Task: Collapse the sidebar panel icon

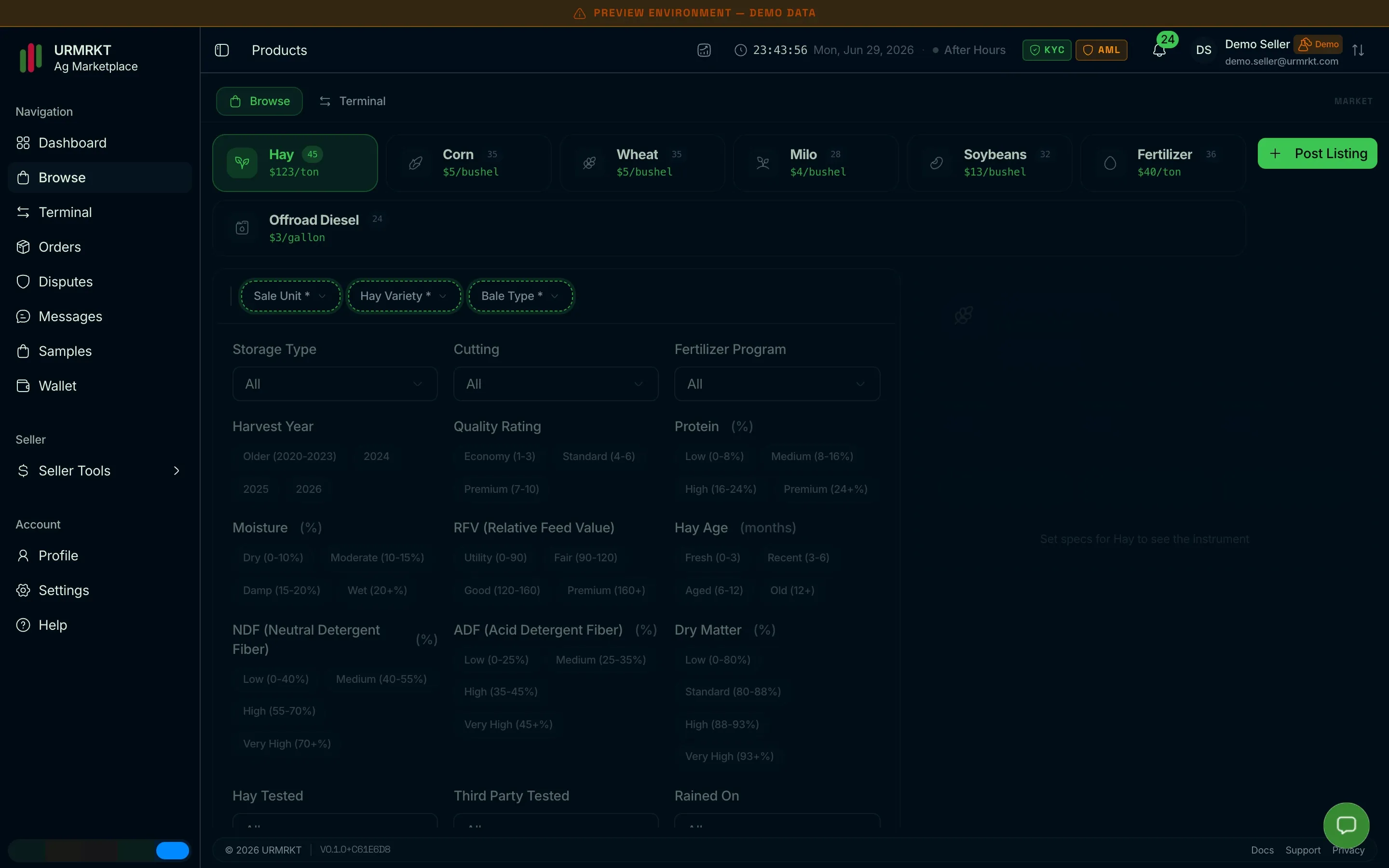Action: pos(221,51)
